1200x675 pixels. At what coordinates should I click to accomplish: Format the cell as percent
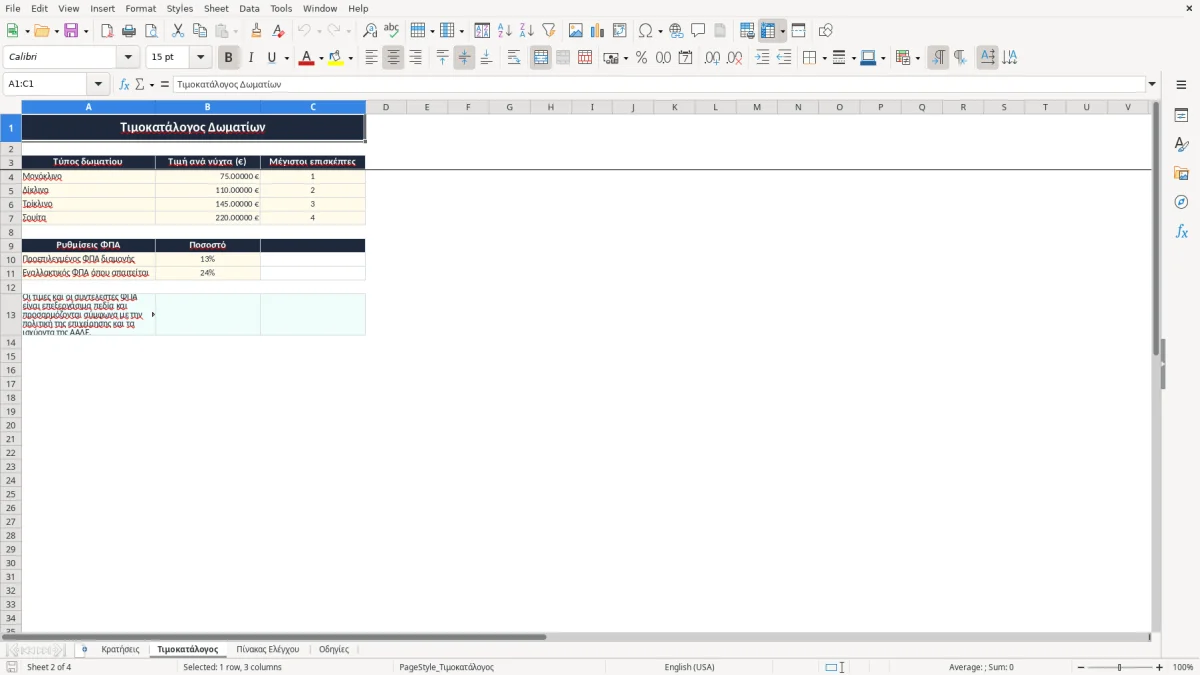(641, 58)
